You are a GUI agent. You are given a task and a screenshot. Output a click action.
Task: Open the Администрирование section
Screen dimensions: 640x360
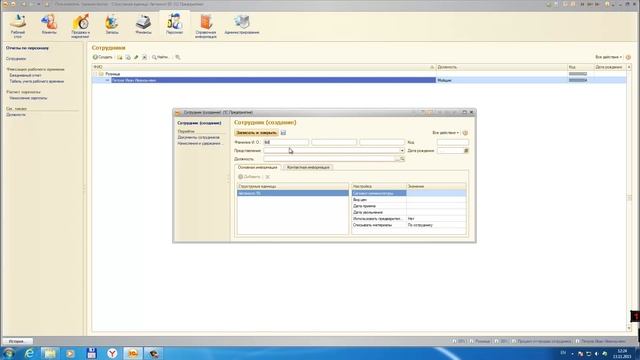click(x=242, y=24)
